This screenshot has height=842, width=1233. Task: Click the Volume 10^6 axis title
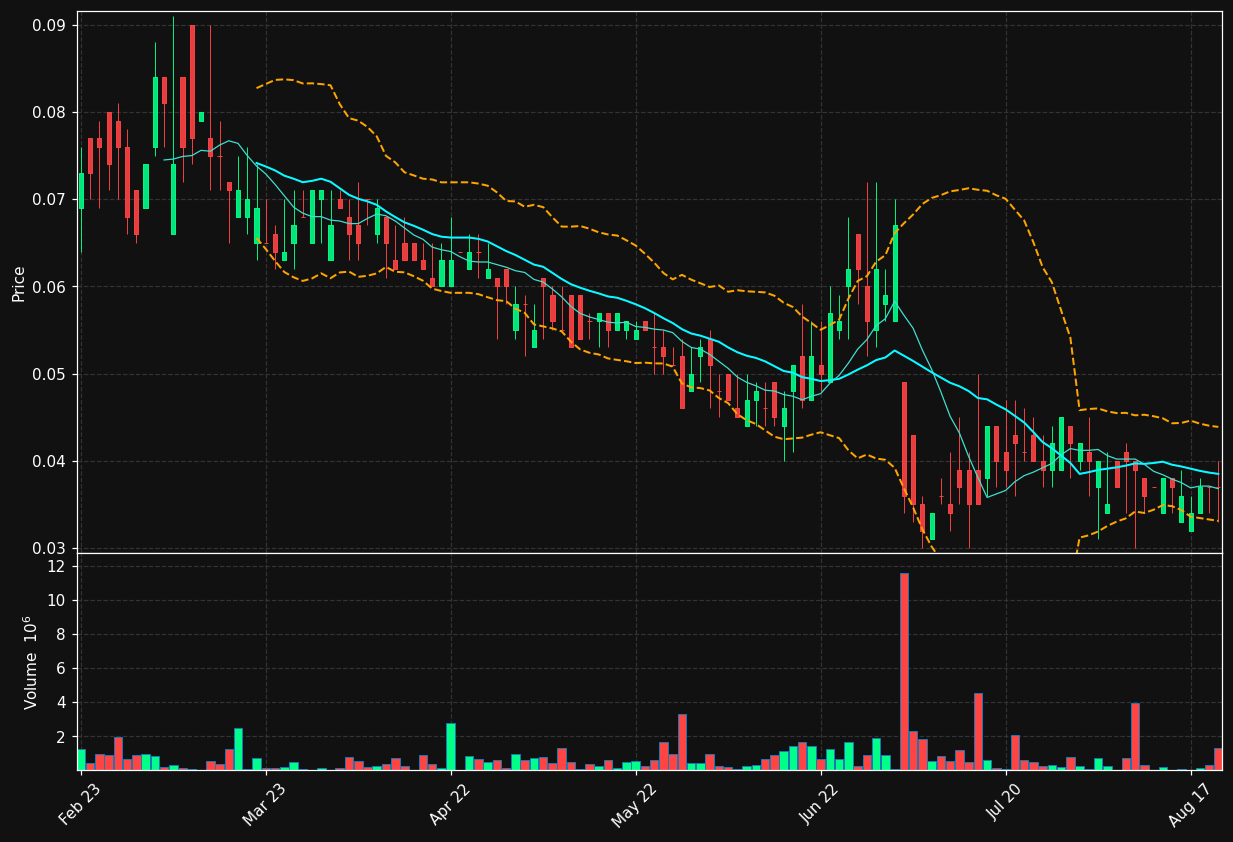click(31, 662)
